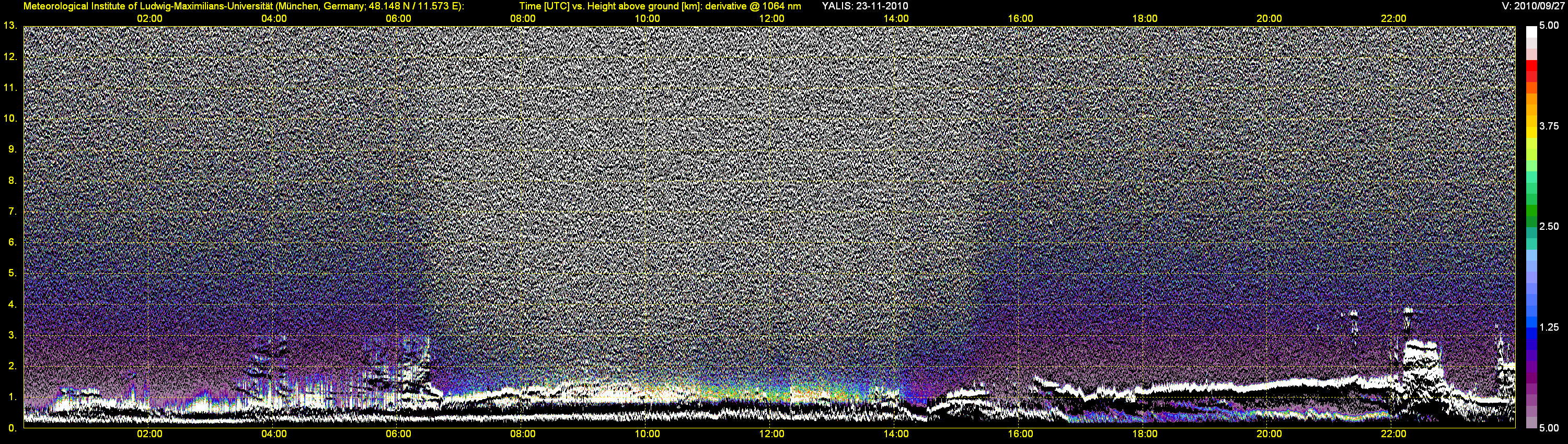1568x444 pixels.
Task: Click the 2.50 color scale label
Action: click(1549, 226)
